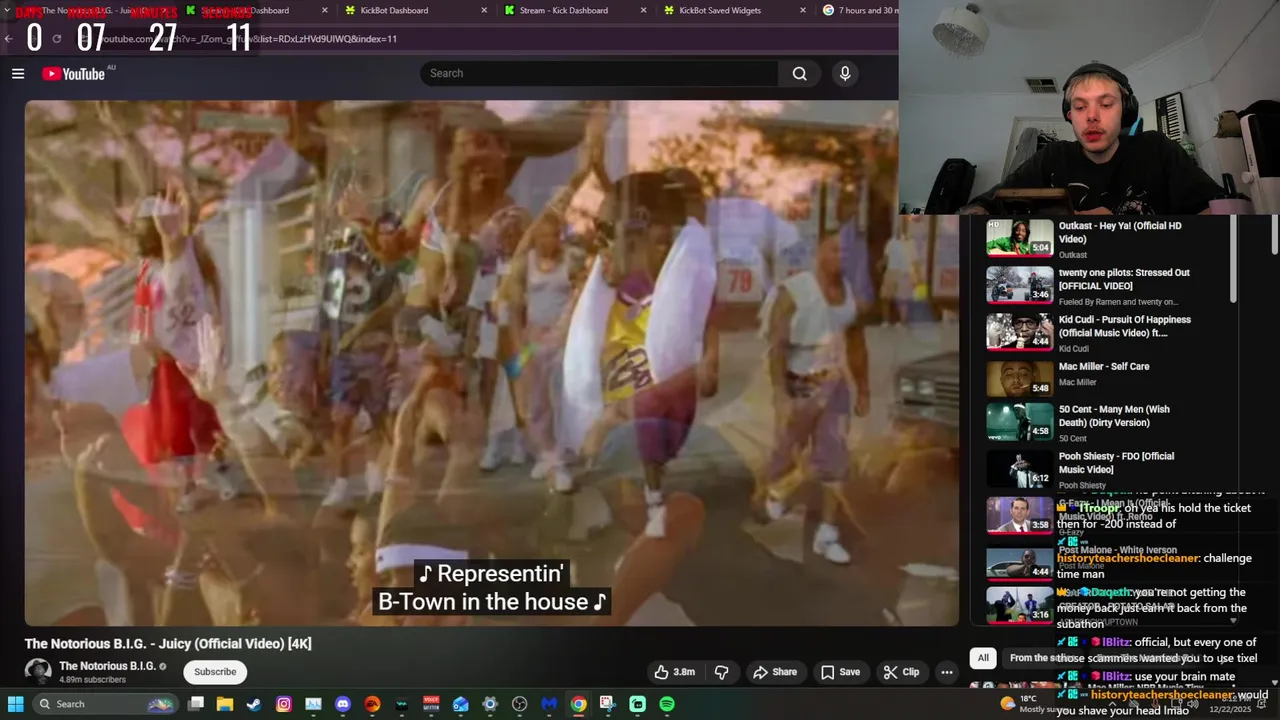Share the Juicy video
1280x720 pixels.
click(x=775, y=672)
